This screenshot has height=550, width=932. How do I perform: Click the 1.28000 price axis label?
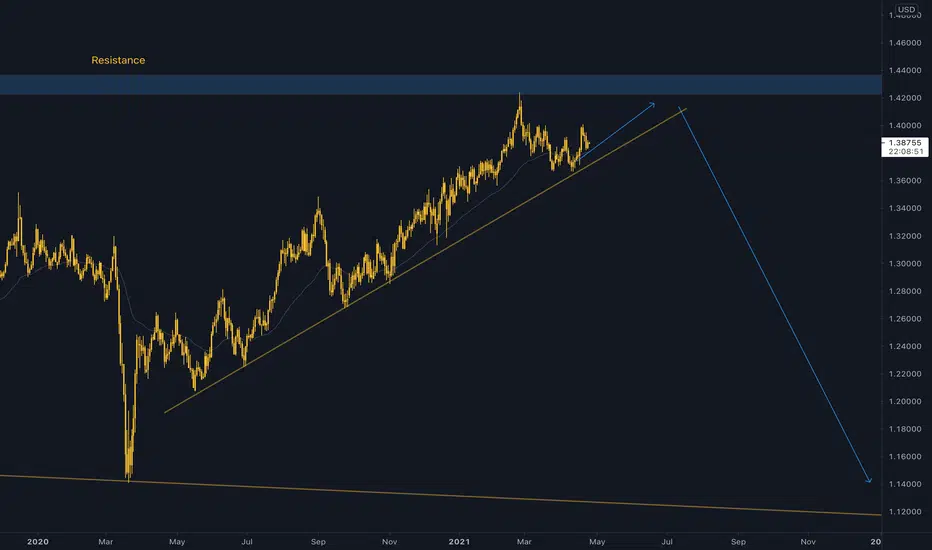905,291
